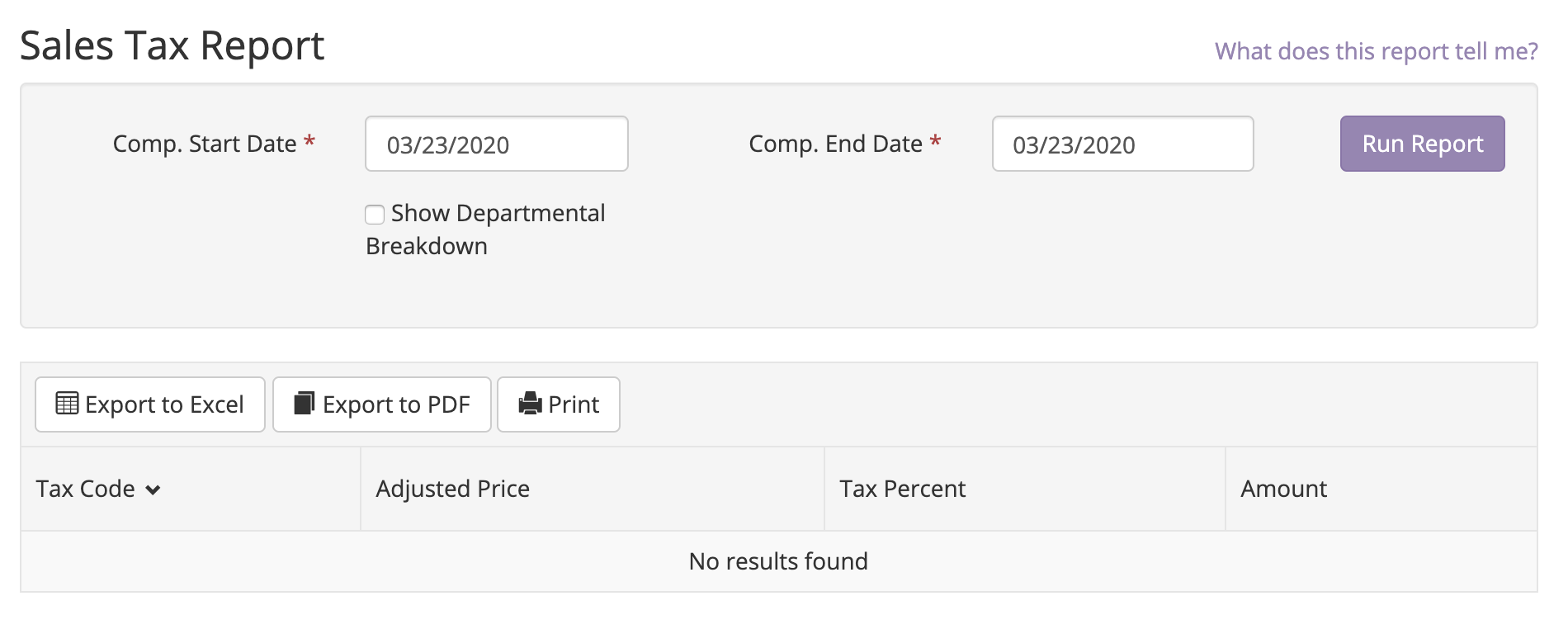This screenshot has width=1568, height=629.
Task: Click the Comp. Start Date label
Action: 204,144
